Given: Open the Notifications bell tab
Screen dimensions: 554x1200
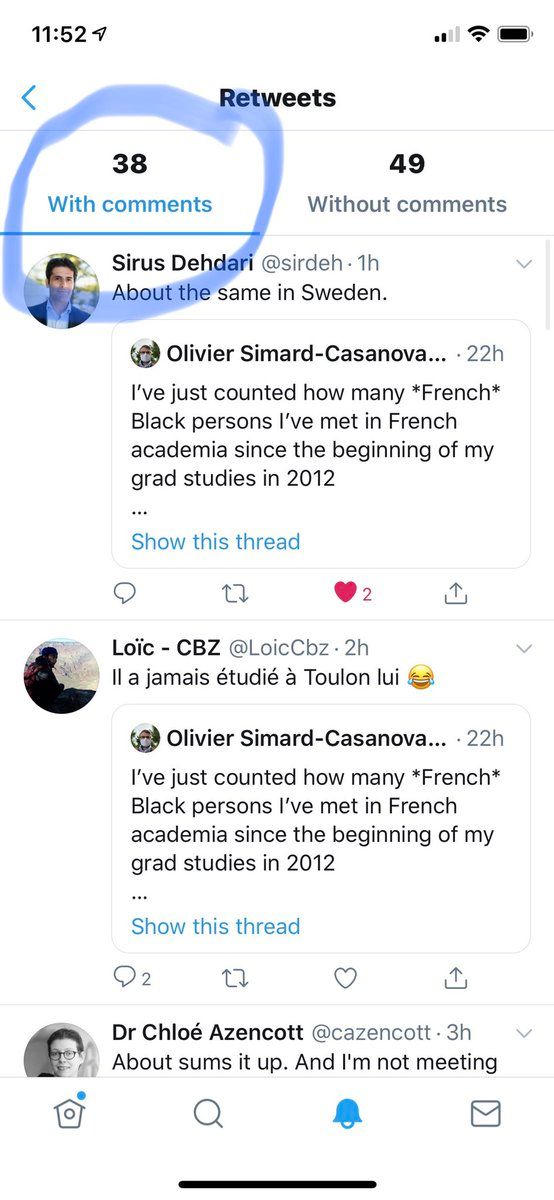Looking at the screenshot, I should tap(347, 1113).
